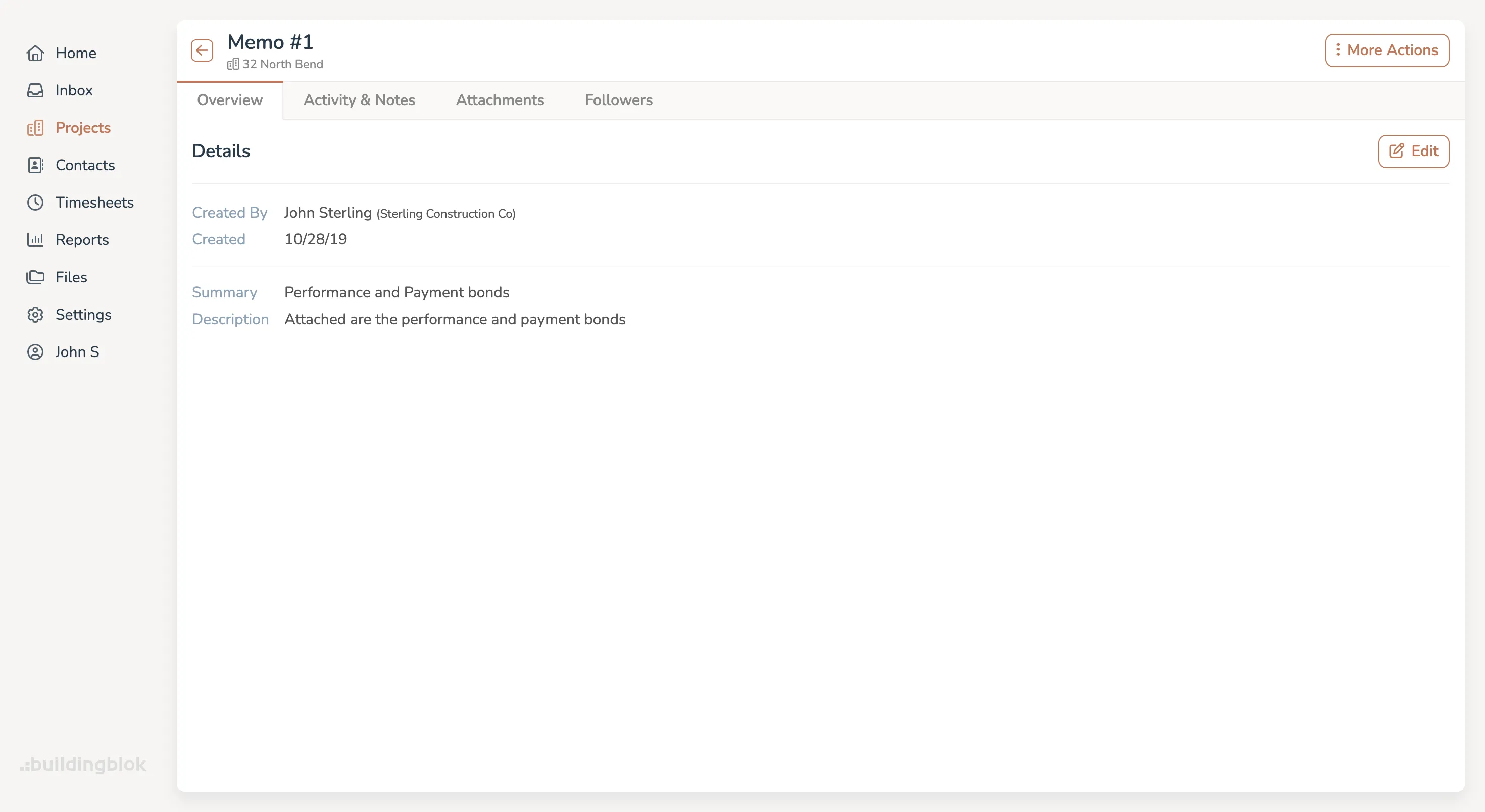Click the pencil icon in the Edit button

pyautogui.click(x=1396, y=151)
